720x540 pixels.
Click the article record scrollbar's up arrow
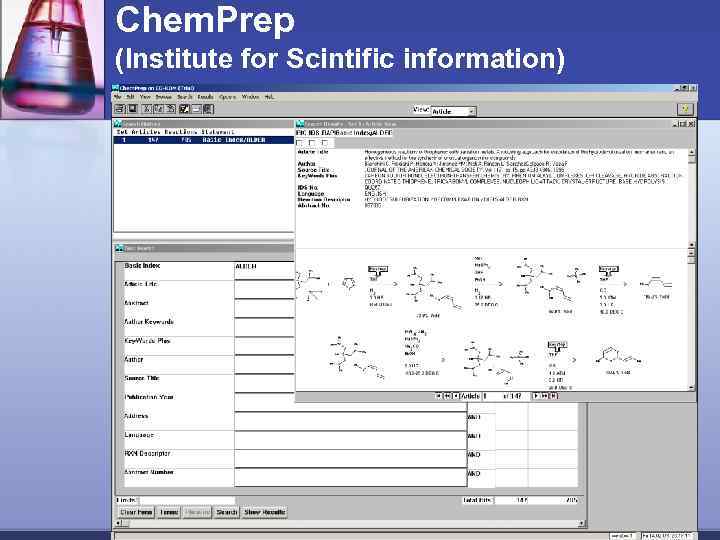pos(692,152)
